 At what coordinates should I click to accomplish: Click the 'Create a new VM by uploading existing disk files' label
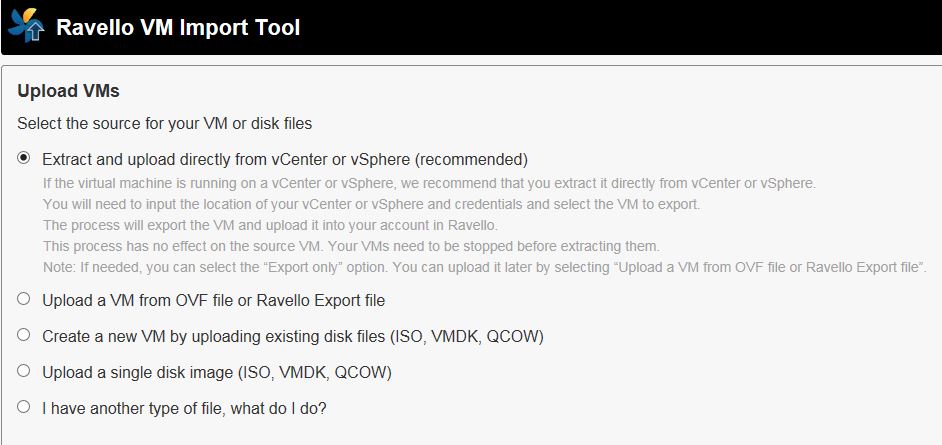pos(293,336)
